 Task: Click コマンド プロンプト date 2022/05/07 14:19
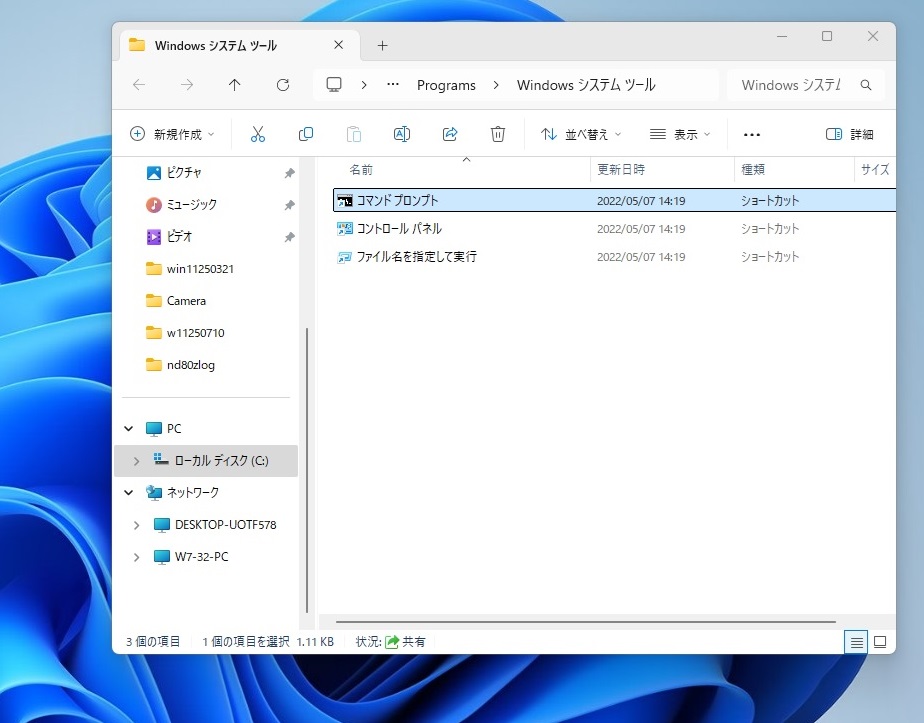[641, 201]
